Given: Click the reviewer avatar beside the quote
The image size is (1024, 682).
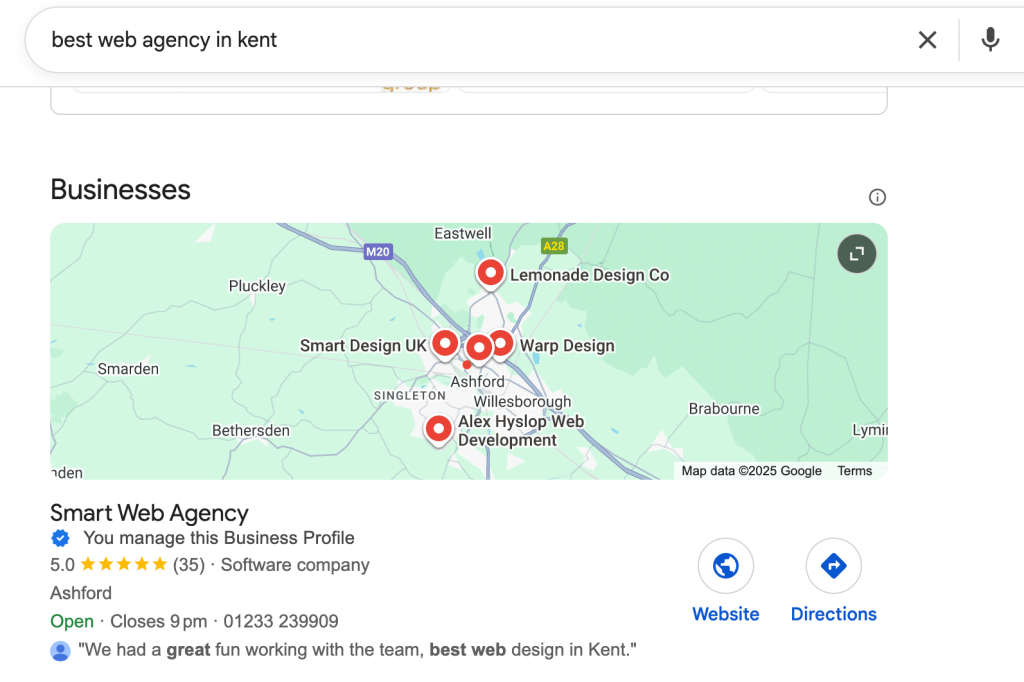Looking at the screenshot, I should click(60, 651).
